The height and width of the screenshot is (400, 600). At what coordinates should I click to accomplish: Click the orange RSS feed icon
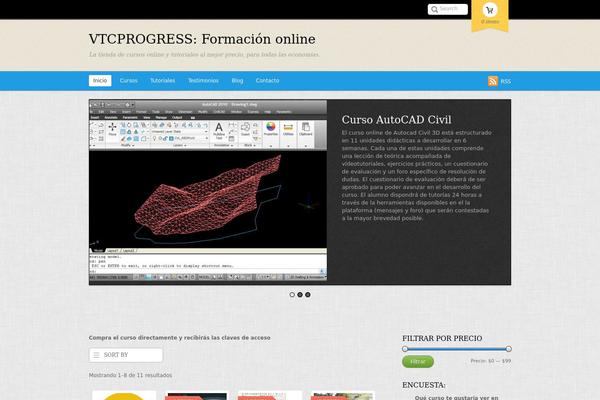493,81
